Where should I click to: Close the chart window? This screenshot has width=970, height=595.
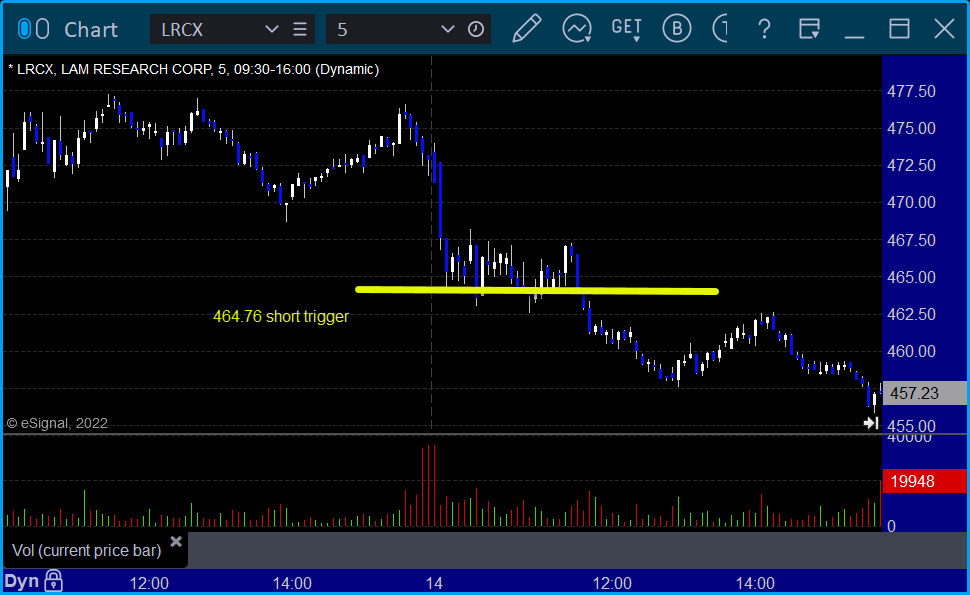(x=944, y=28)
